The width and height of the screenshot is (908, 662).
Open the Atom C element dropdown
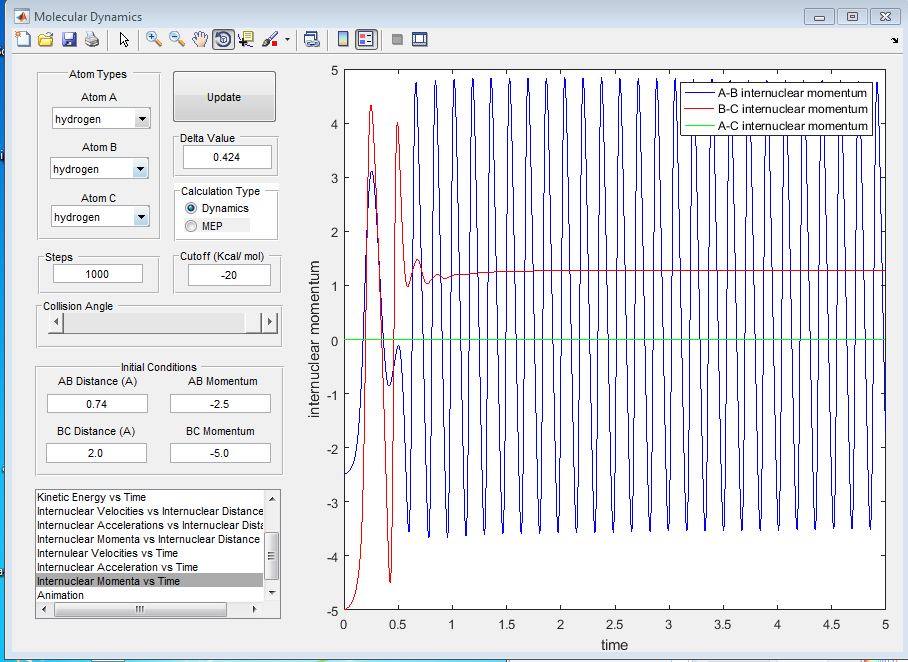coord(140,217)
